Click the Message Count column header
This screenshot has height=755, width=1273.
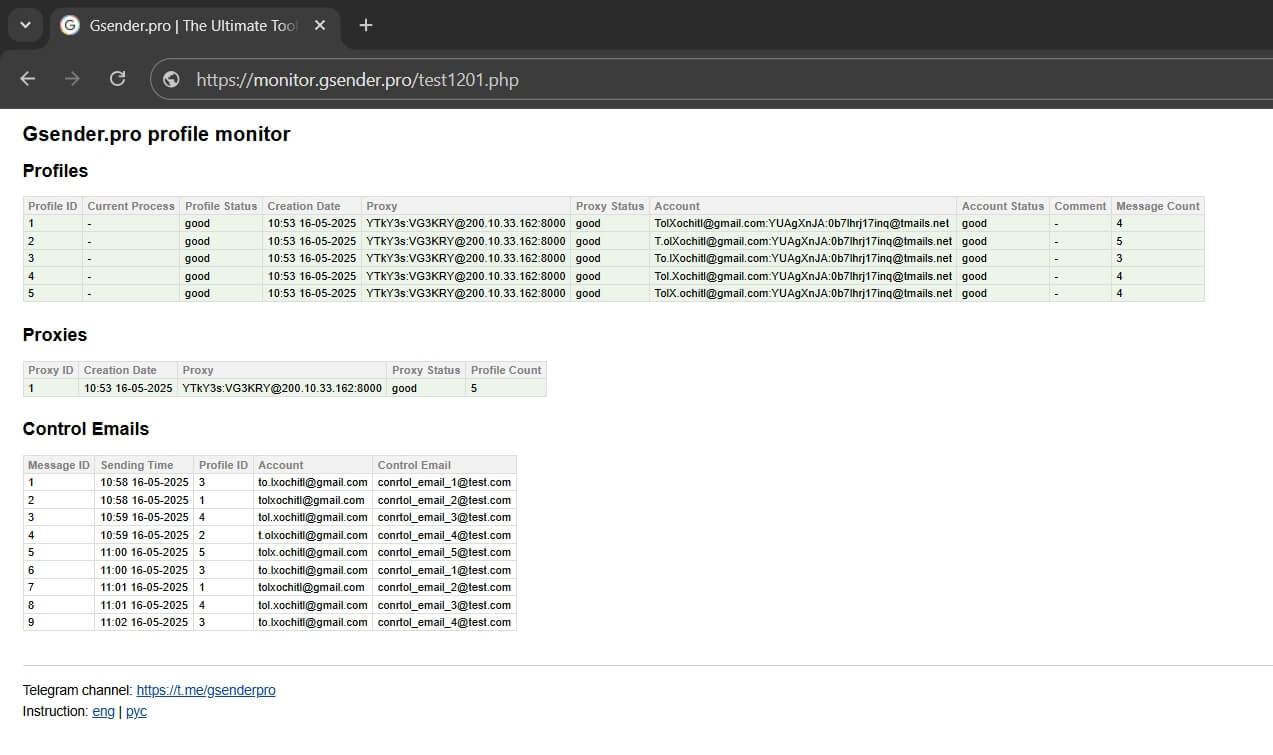click(1158, 206)
